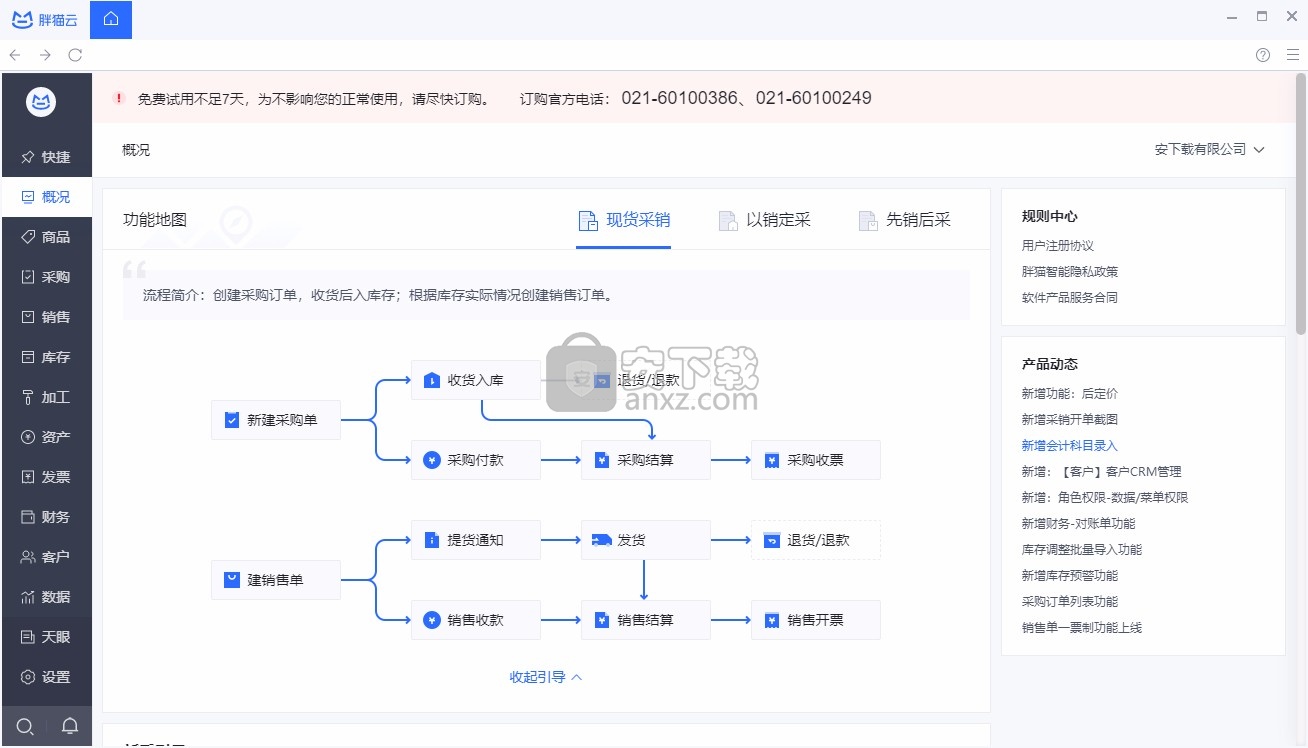
Task: Open notifications bell in sidebar
Action: click(x=70, y=726)
